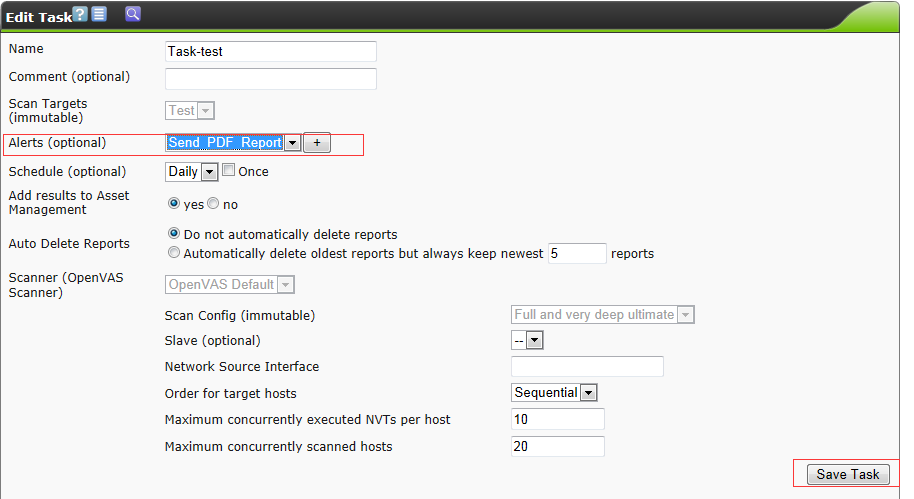This screenshot has height=499, width=914.
Task: Select no for Add results to Asset Management
Action: pos(213,204)
